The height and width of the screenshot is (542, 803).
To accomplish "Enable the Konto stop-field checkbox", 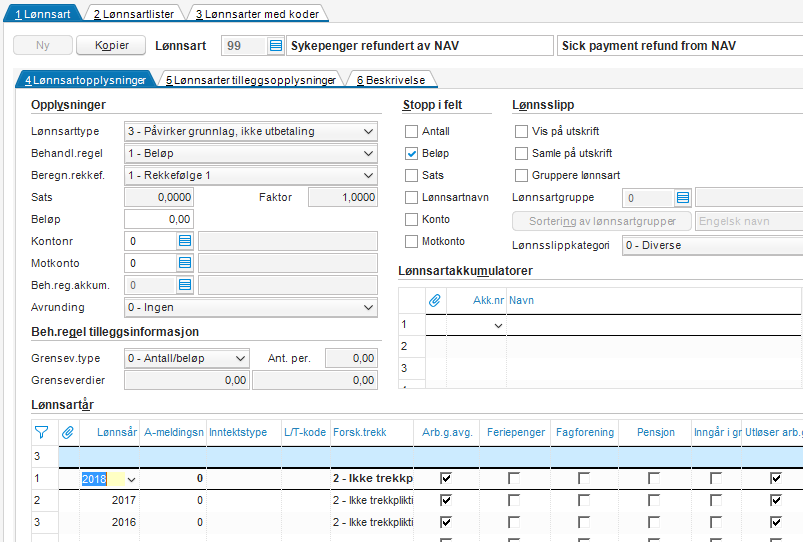I will pos(411,219).
